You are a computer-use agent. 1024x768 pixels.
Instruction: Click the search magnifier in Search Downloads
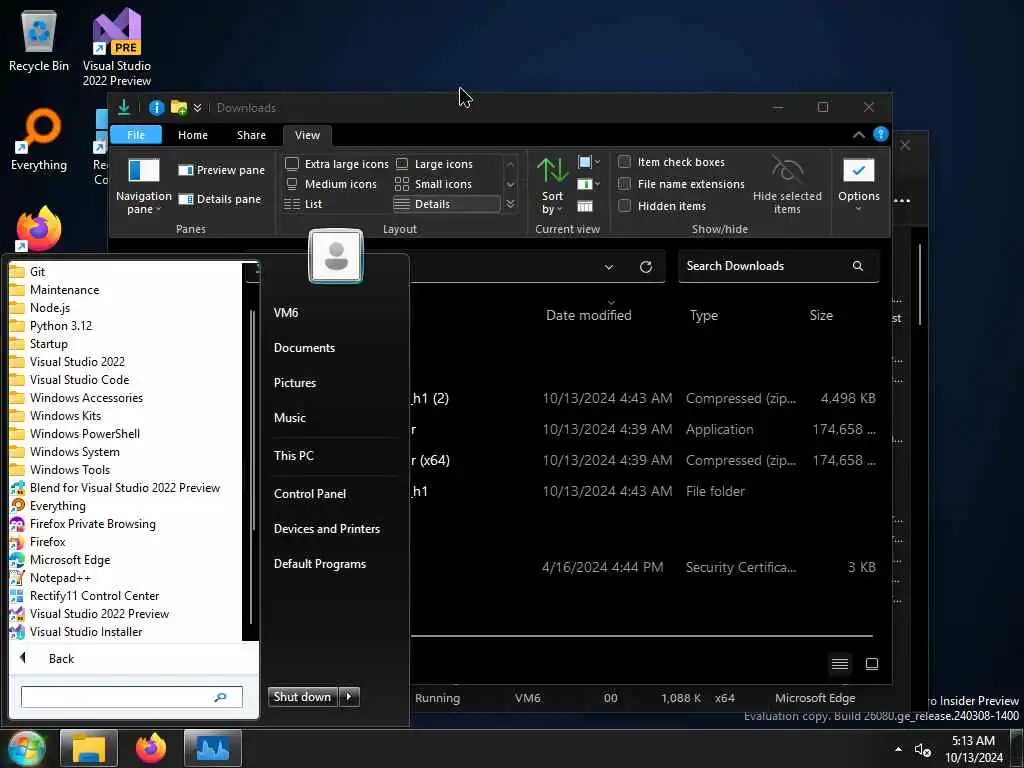[857, 266]
